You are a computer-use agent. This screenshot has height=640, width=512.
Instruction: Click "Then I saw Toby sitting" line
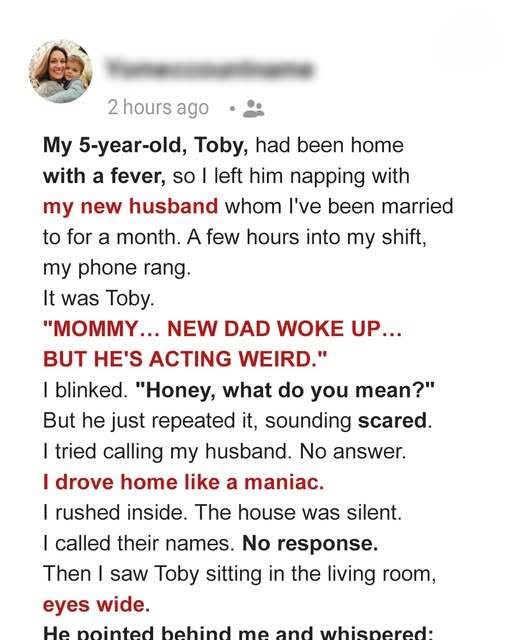[x=240, y=574]
